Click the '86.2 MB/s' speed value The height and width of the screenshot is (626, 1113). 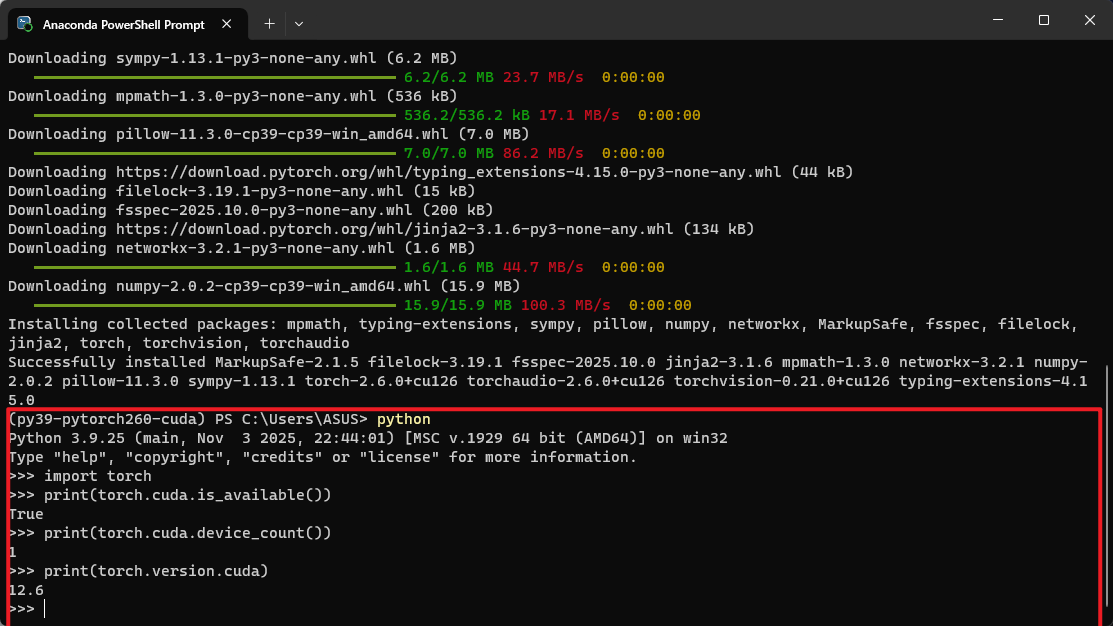point(543,153)
